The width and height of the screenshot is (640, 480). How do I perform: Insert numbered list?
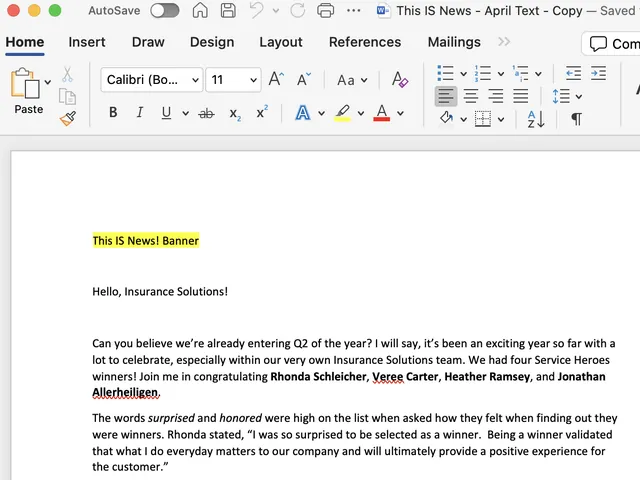point(482,73)
